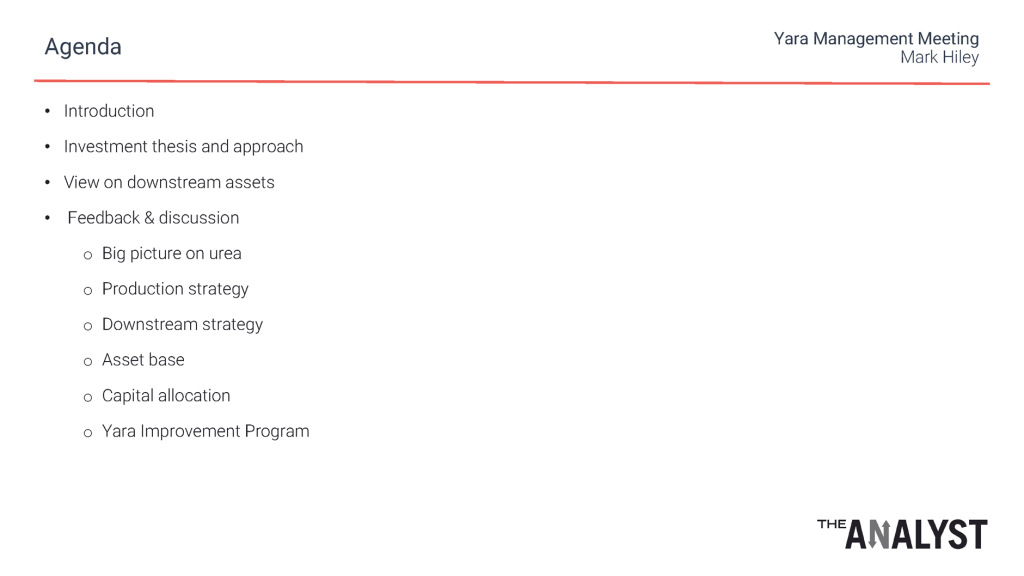Click the Feedback & discussion bullet

153,217
